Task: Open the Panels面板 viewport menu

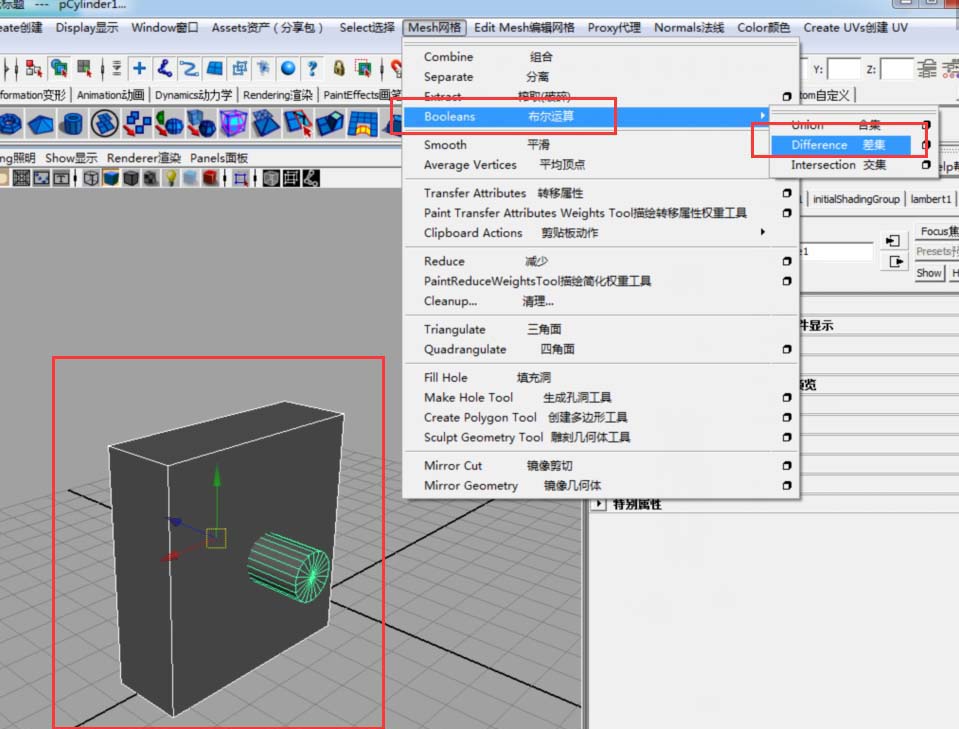Action: tap(218, 158)
